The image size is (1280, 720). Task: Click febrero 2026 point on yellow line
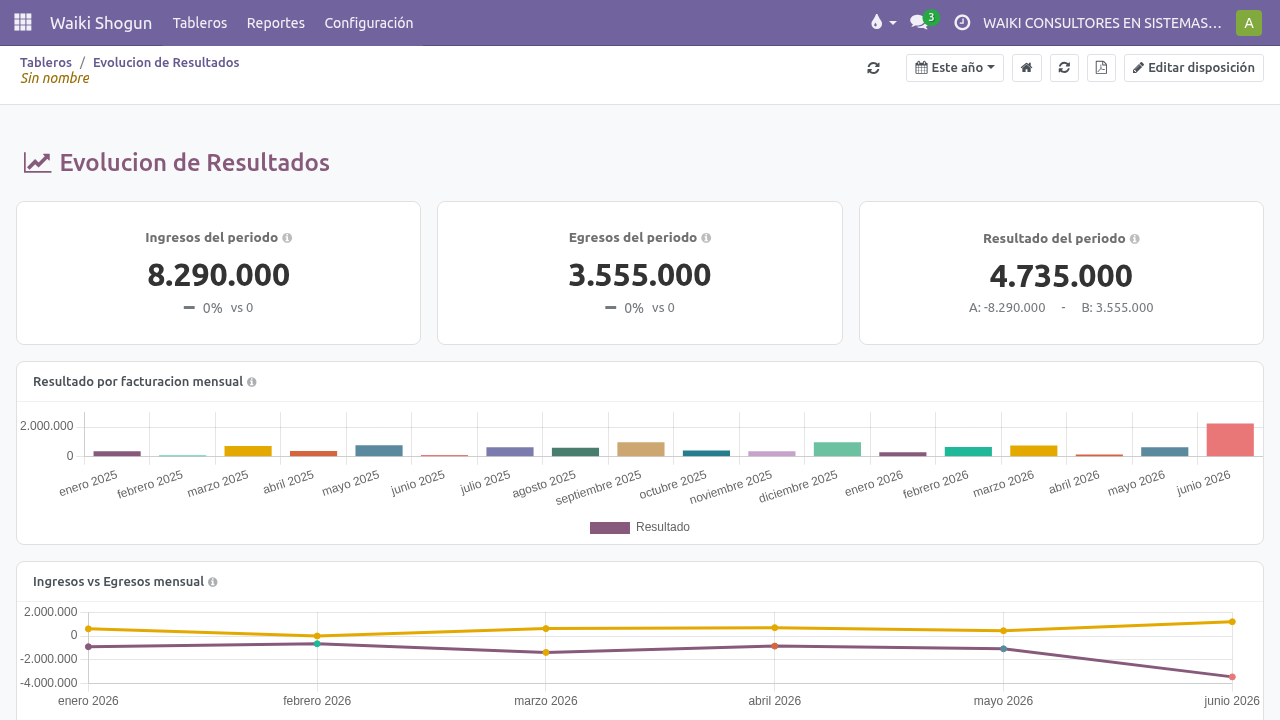tap(317, 636)
